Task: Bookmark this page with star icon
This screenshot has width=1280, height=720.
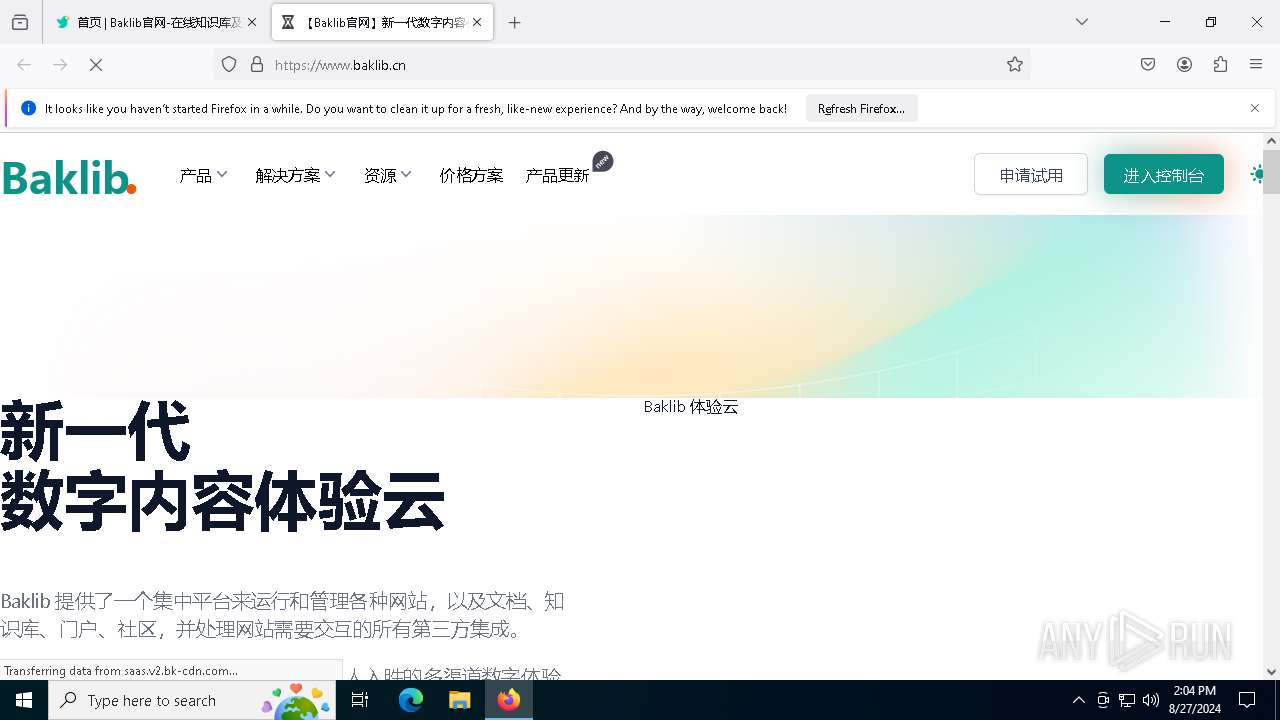Action: (x=1015, y=64)
